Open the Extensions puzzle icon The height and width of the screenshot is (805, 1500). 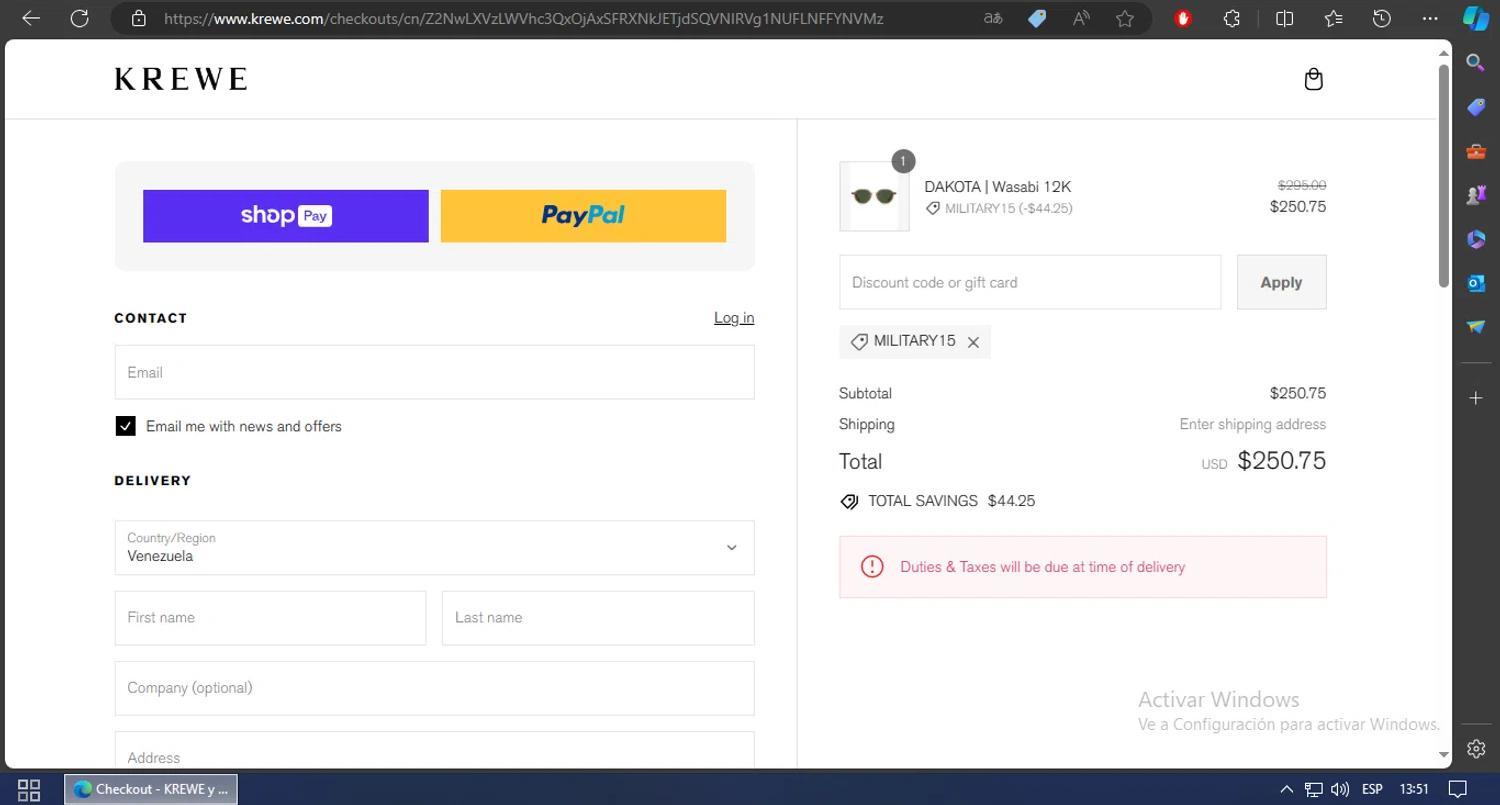(1232, 18)
